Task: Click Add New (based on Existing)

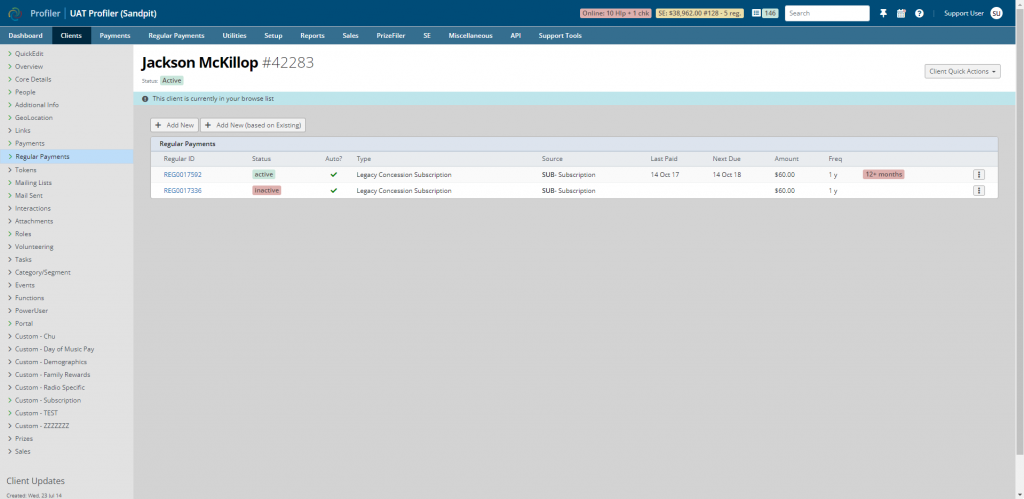Action: coord(253,125)
